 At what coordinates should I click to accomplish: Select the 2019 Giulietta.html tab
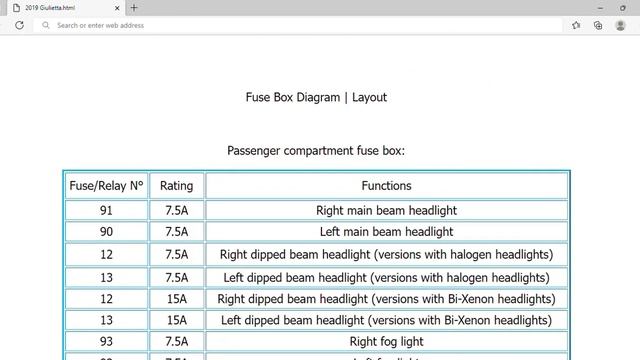(x=65, y=8)
